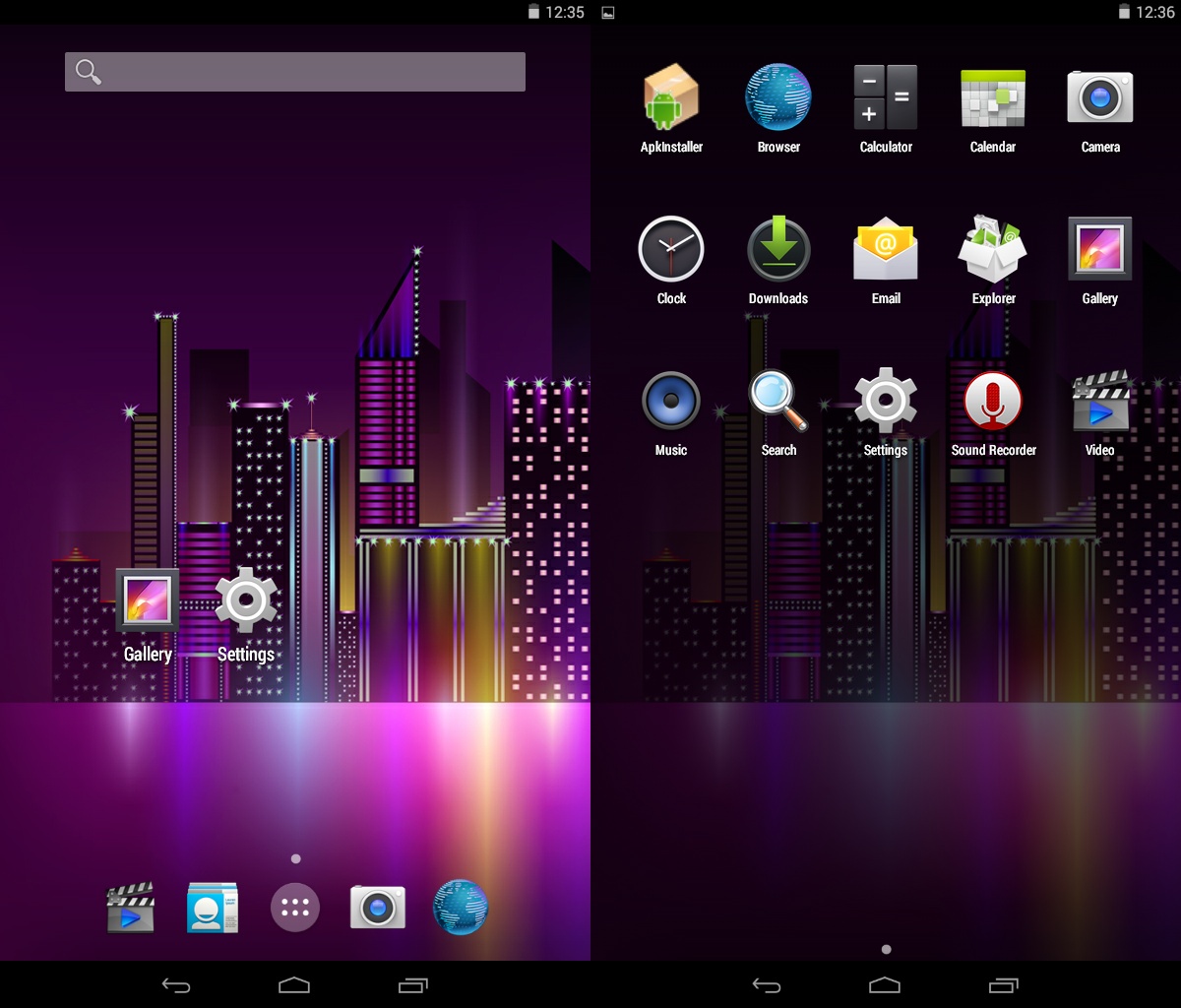Open the Contacts icon in the dock
This screenshot has height=1008, width=1181.
click(213, 907)
